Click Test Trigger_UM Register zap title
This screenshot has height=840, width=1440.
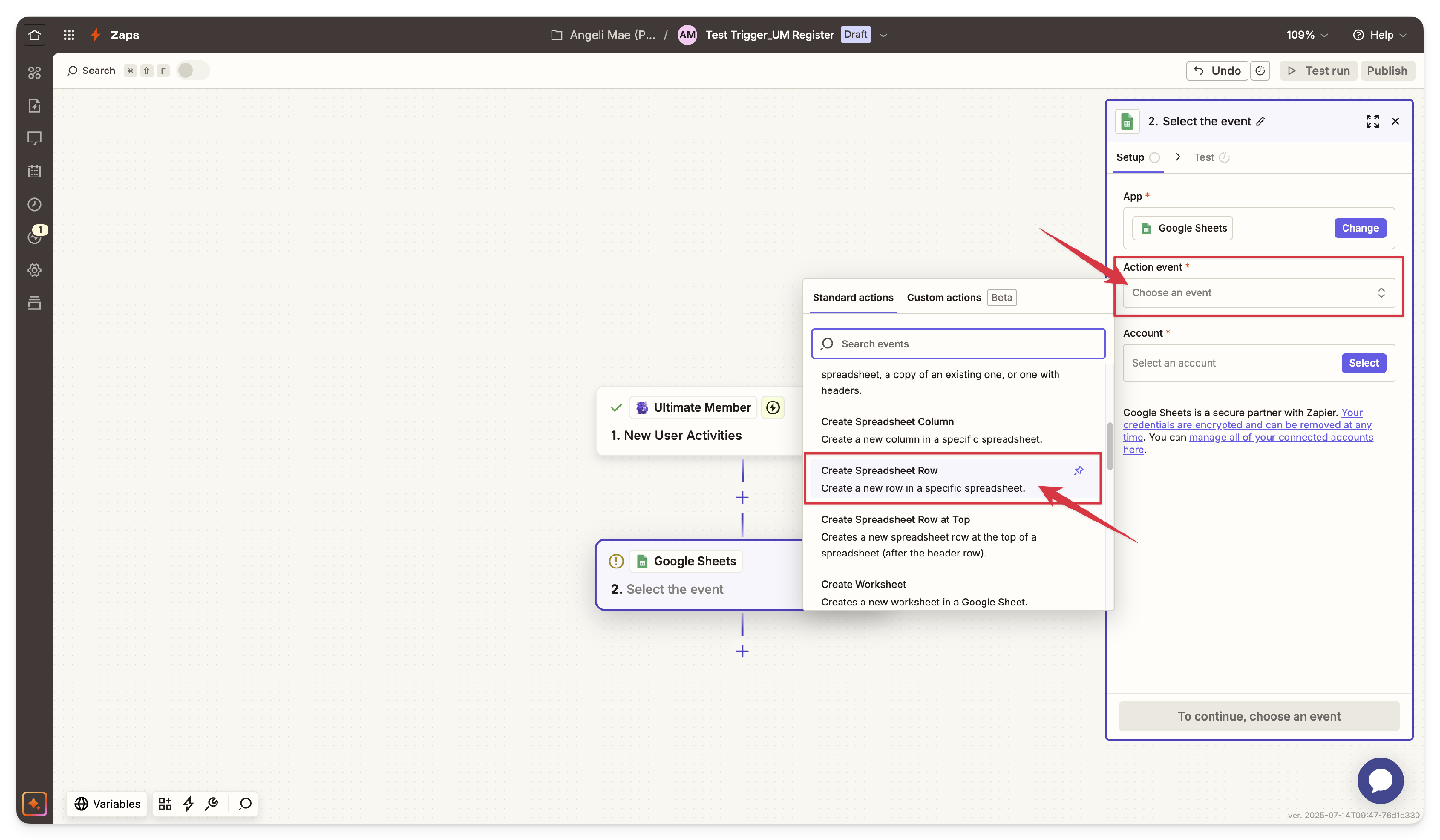769,35
